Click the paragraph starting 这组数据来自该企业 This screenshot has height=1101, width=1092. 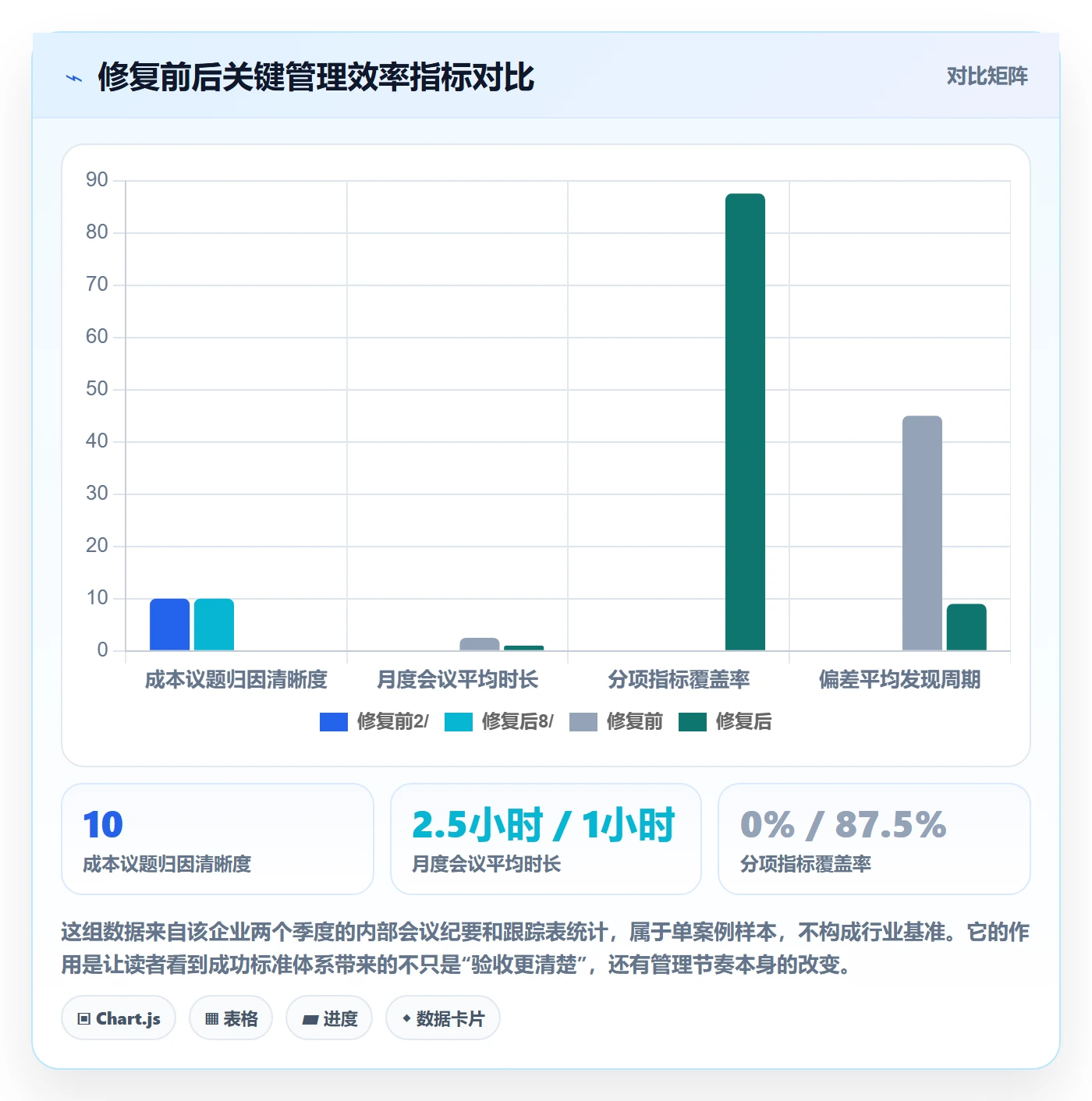coord(545,948)
